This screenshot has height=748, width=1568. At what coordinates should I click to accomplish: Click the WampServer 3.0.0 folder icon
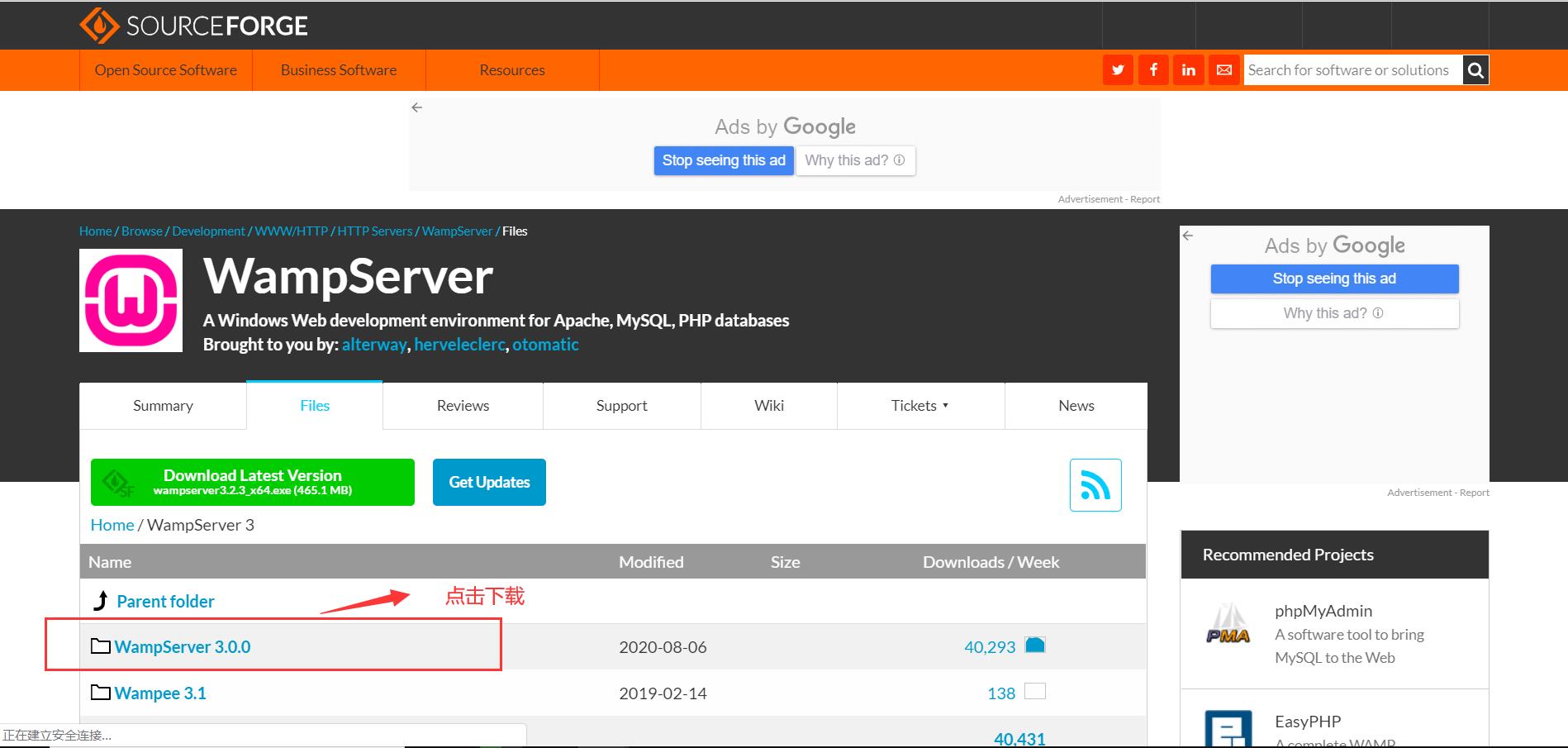pyautogui.click(x=101, y=646)
